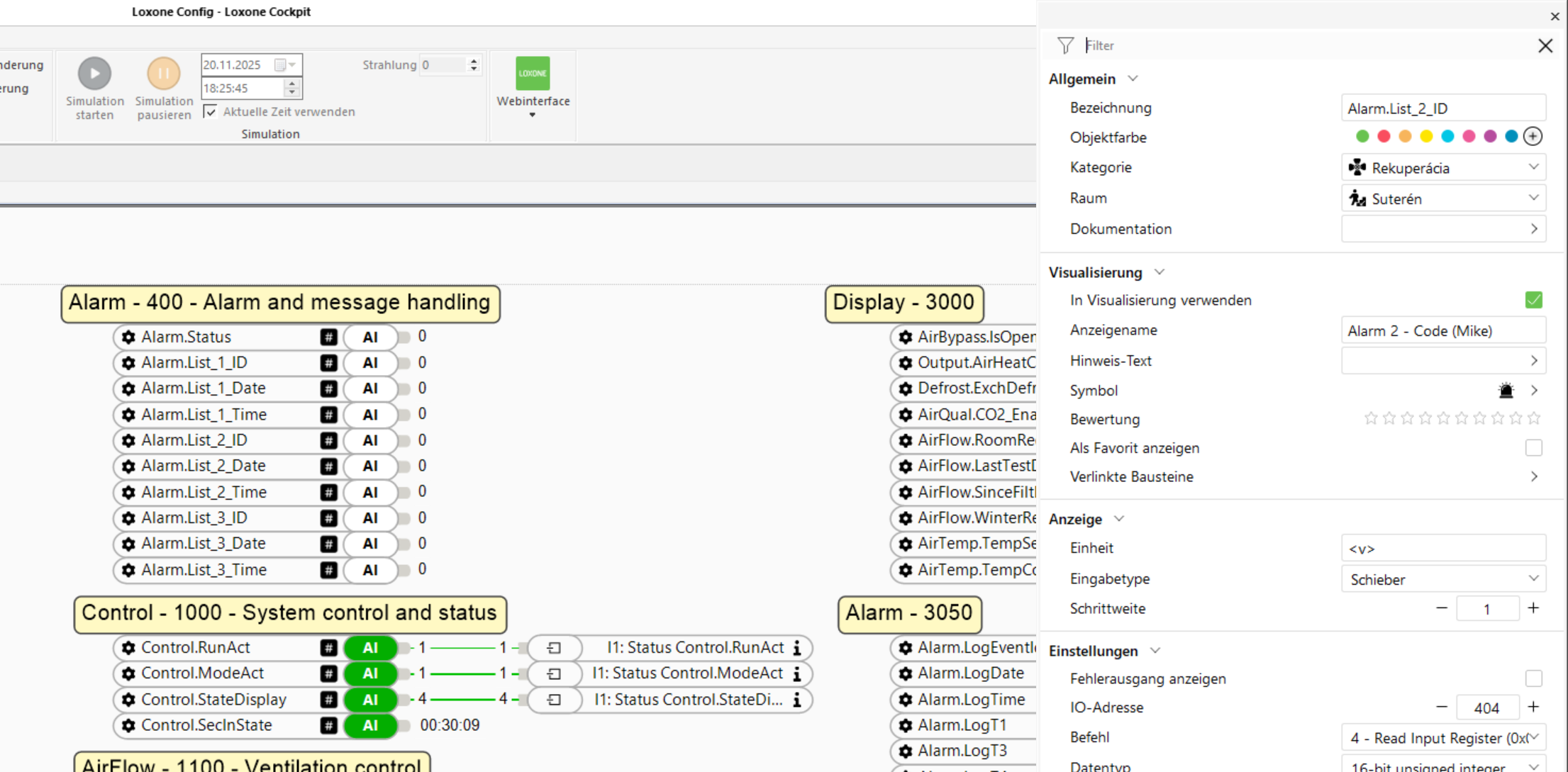The image size is (1568, 772).
Task: Click hash icon beside Control.ModeAct
Action: coord(328,673)
